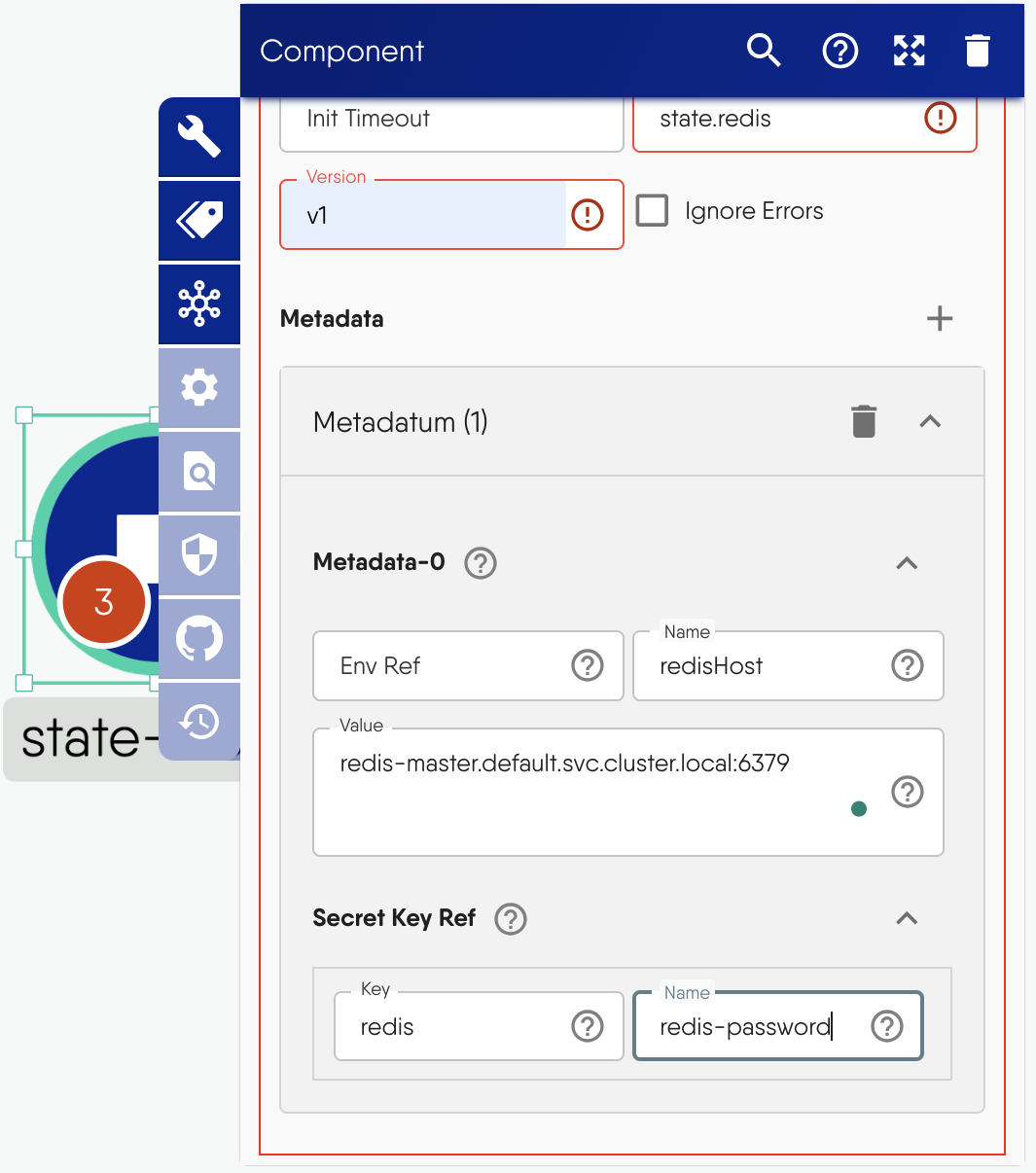Expand the Component panel to fullscreen
The width and height of the screenshot is (1036, 1173).
[909, 51]
